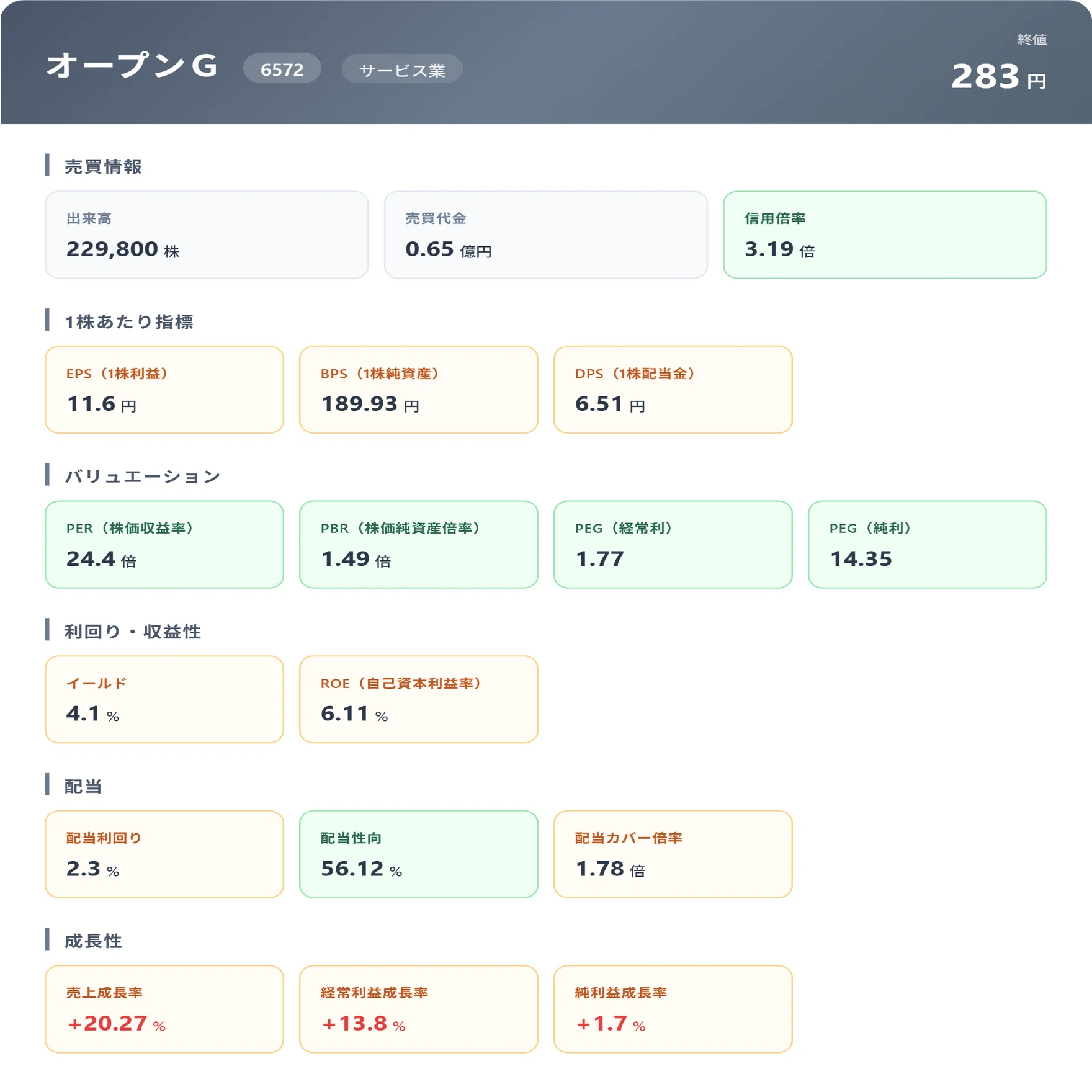The width and height of the screenshot is (1092, 1092).
Task: Click the バリュエーション section heading
Action: pyautogui.click(x=143, y=476)
